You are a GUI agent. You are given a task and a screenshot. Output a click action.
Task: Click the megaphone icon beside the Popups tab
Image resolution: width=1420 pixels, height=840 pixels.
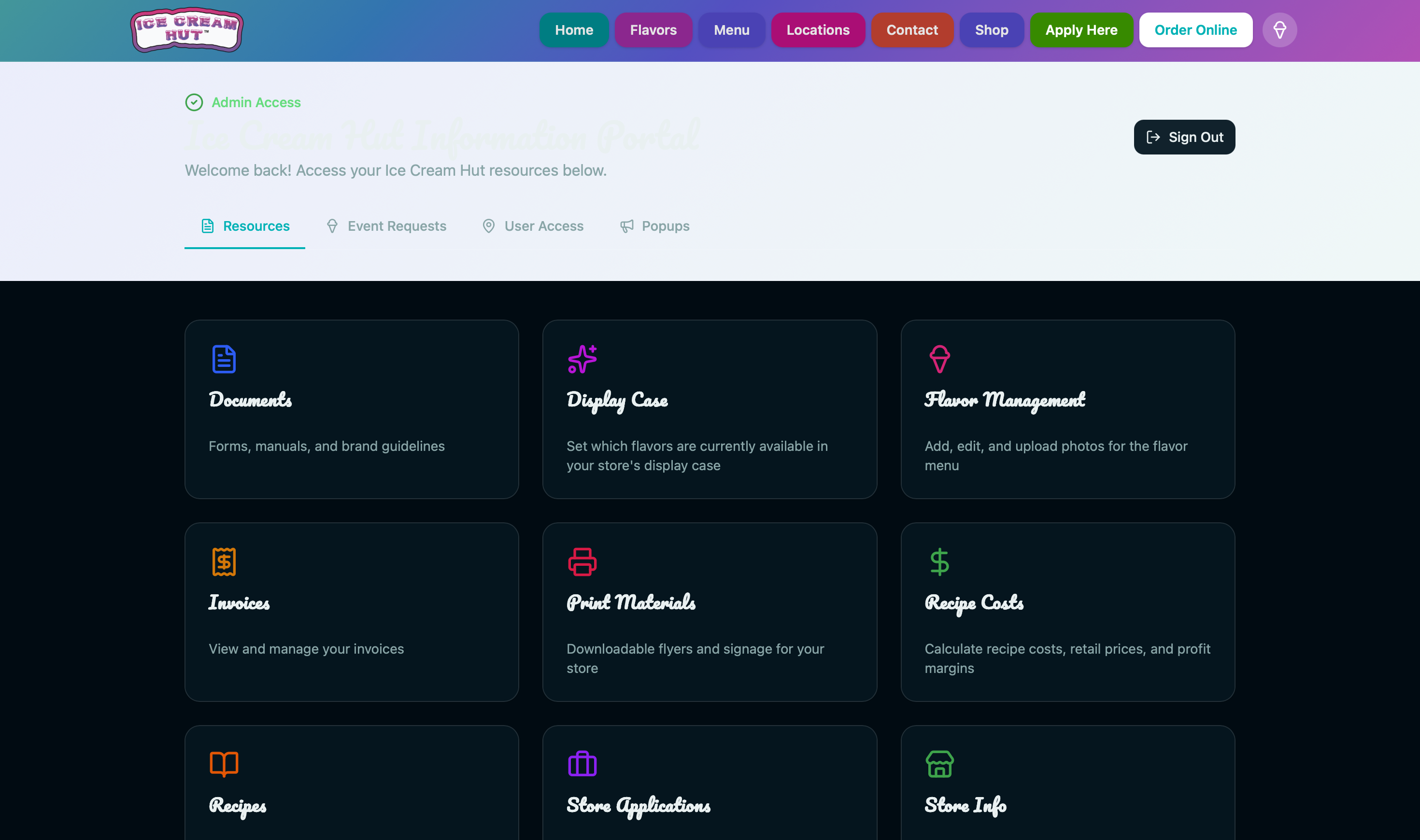coord(627,226)
